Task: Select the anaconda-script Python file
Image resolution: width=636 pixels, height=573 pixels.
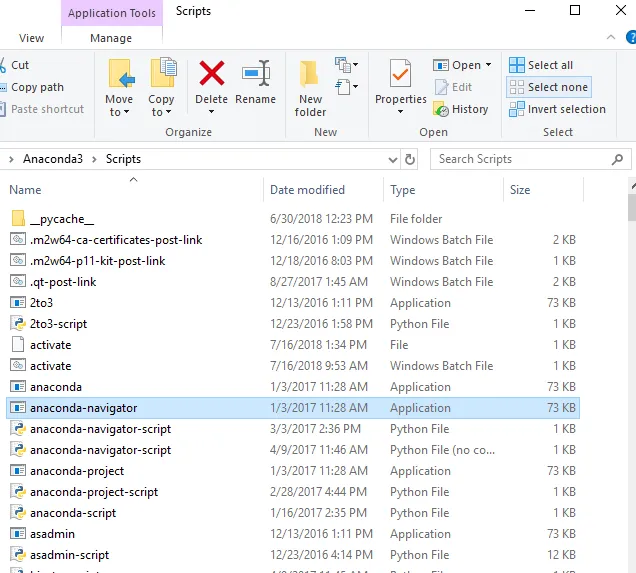Action: [73, 513]
